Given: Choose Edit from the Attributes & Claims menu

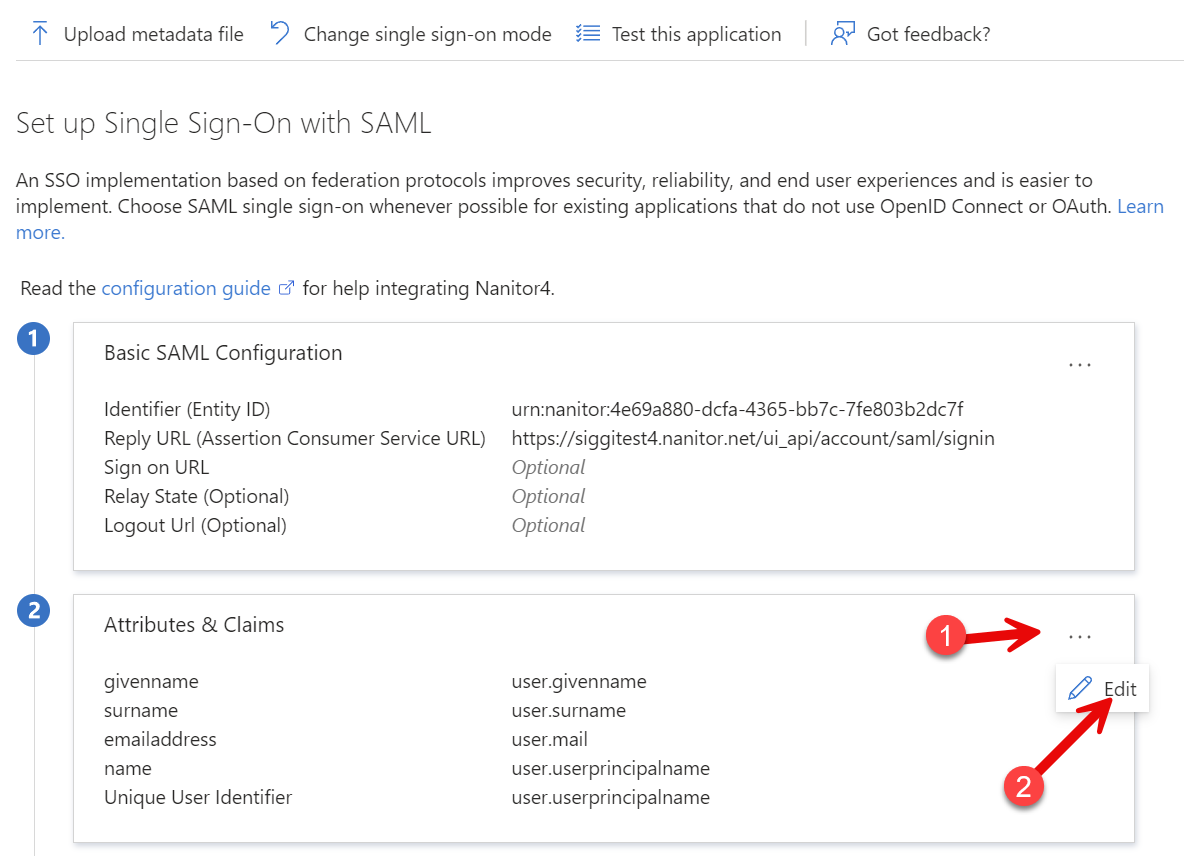Looking at the screenshot, I should (1119, 689).
